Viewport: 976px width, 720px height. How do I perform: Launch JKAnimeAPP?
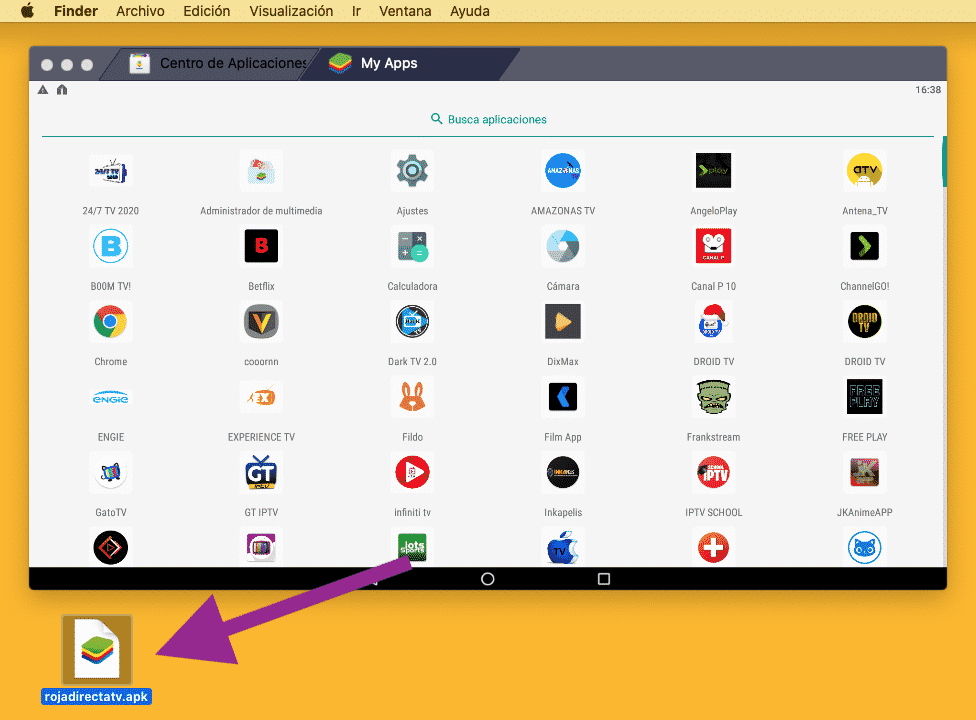pyautogui.click(x=864, y=472)
